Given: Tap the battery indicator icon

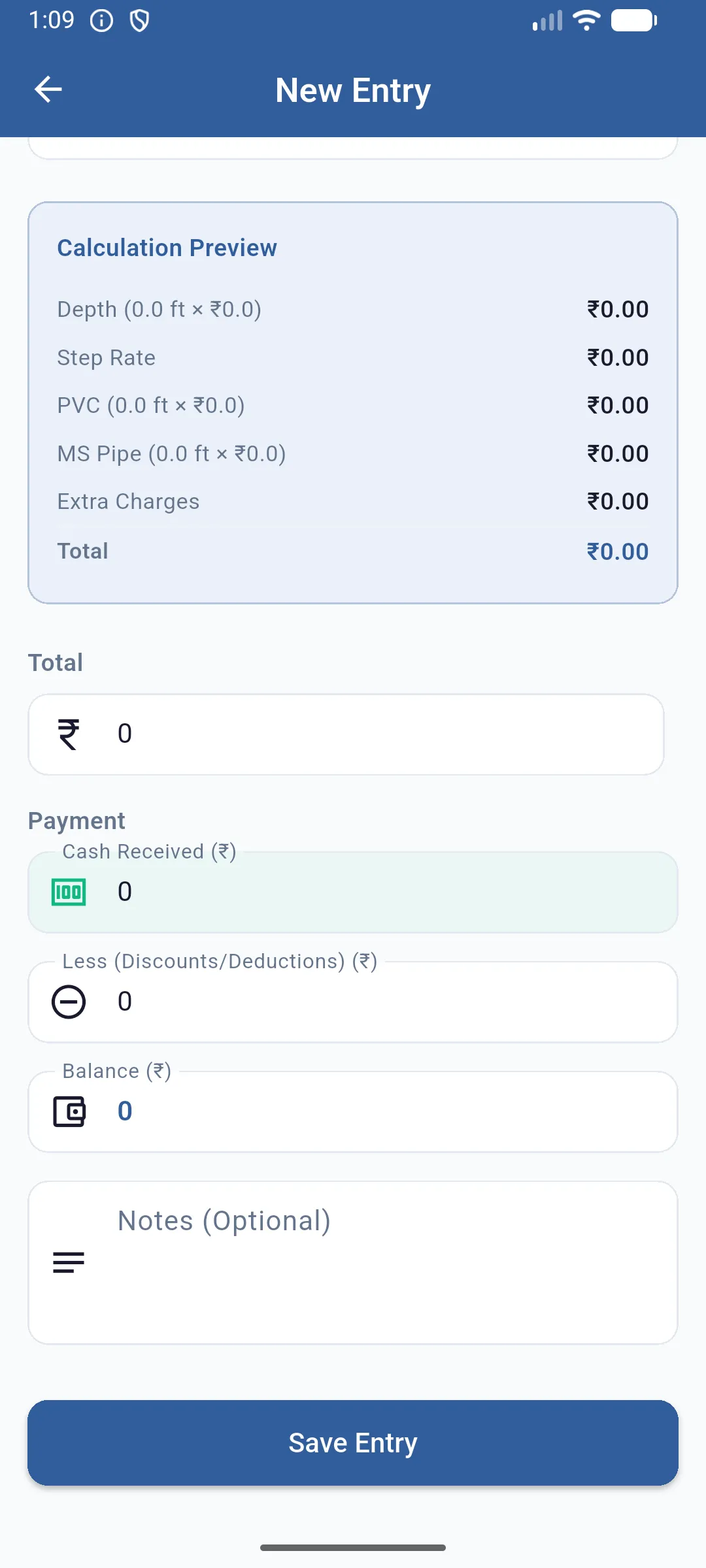Looking at the screenshot, I should point(633,21).
